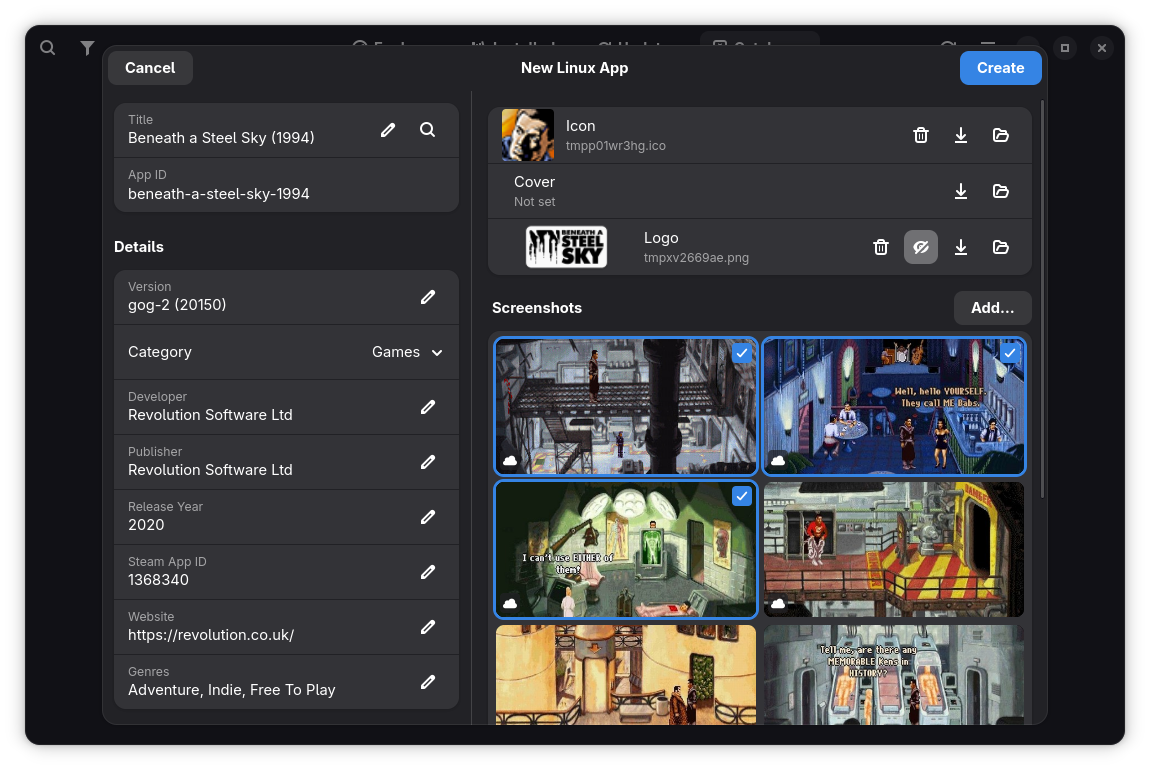The image size is (1150, 770).
Task: Edit the app title with pencil icon
Action: coord(388,130)
